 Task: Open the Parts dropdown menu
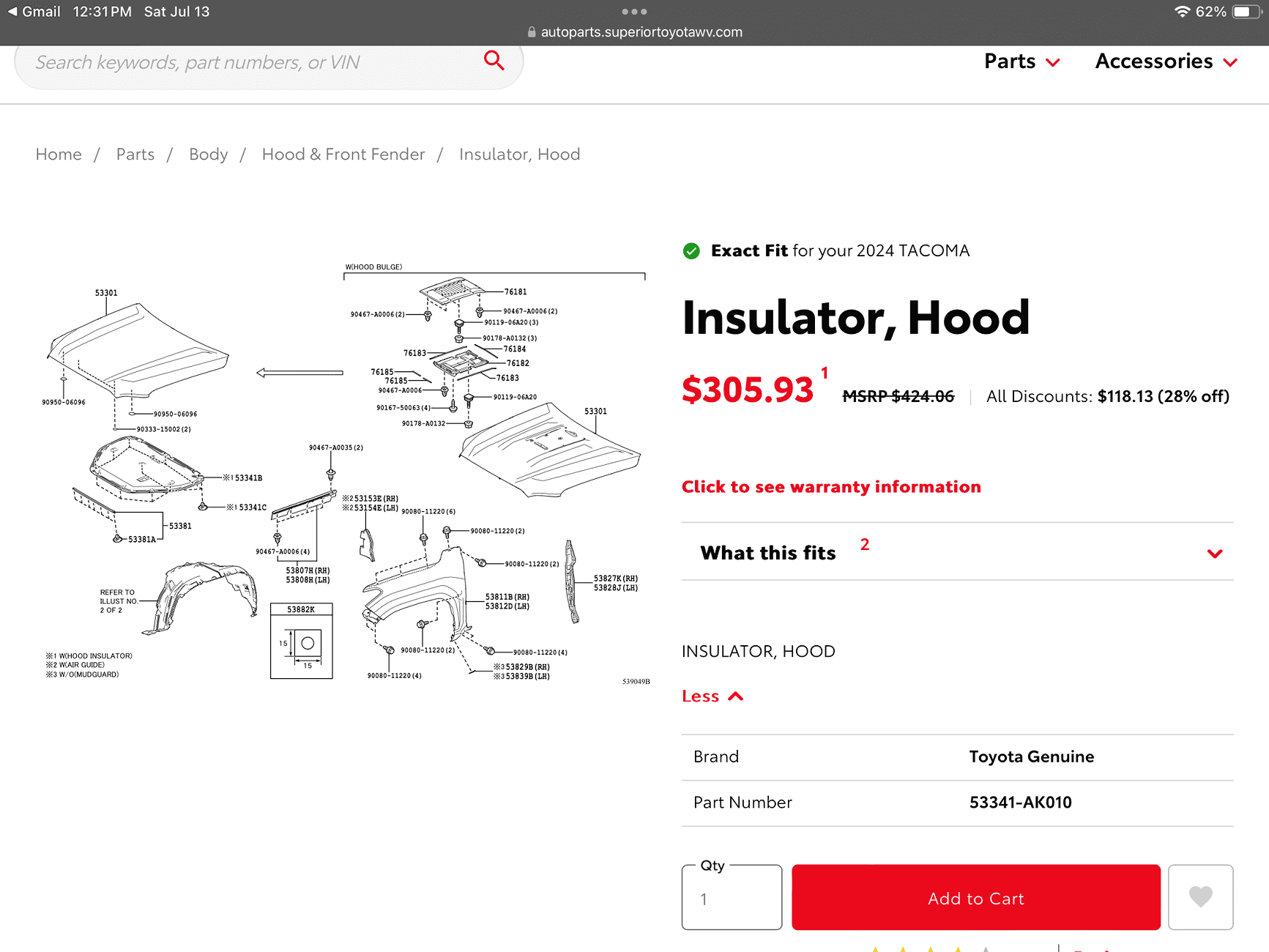[1021, 62]
